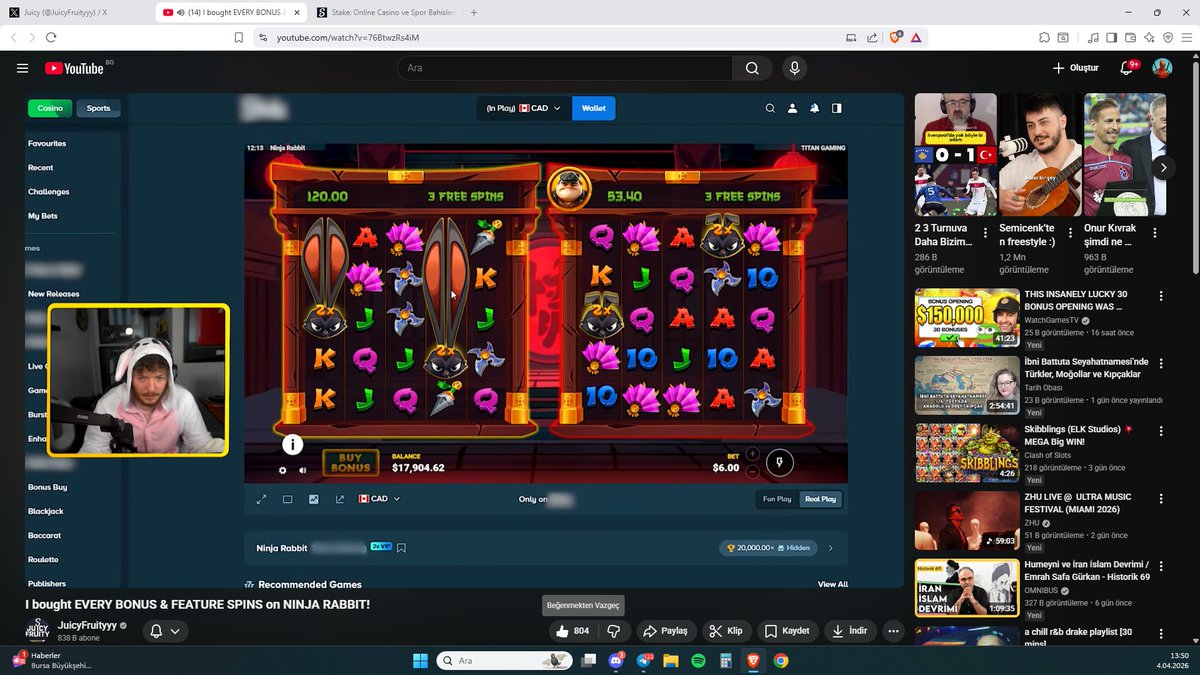Open YouTube notifications bell
This screenshot has width=1200, height=675.
click(x=1127, y=68)
